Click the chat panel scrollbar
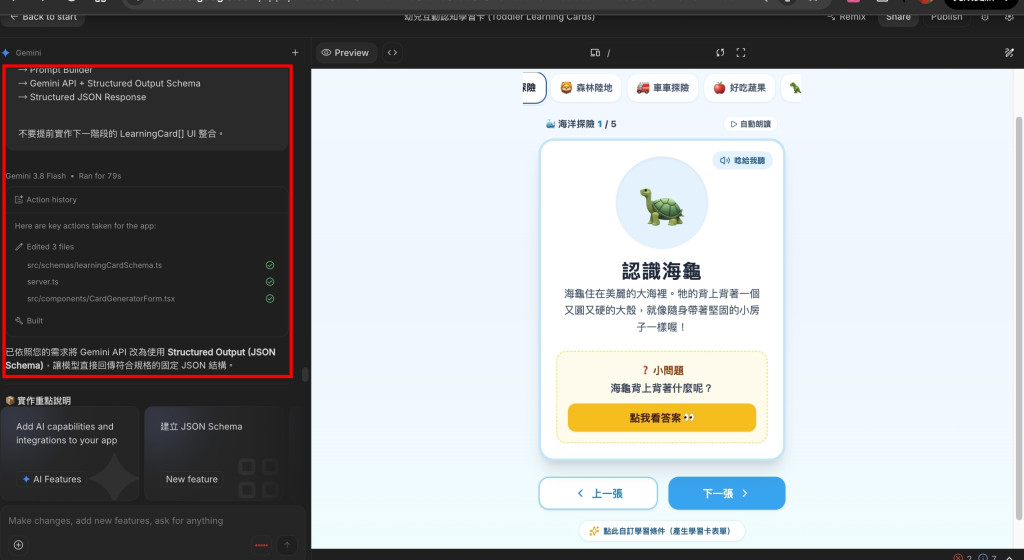The width and height of the screenshot is (1024, 560). click(305, 375)
